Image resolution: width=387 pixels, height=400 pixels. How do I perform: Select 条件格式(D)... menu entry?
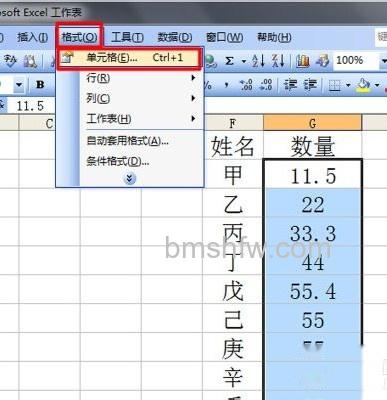130,162
